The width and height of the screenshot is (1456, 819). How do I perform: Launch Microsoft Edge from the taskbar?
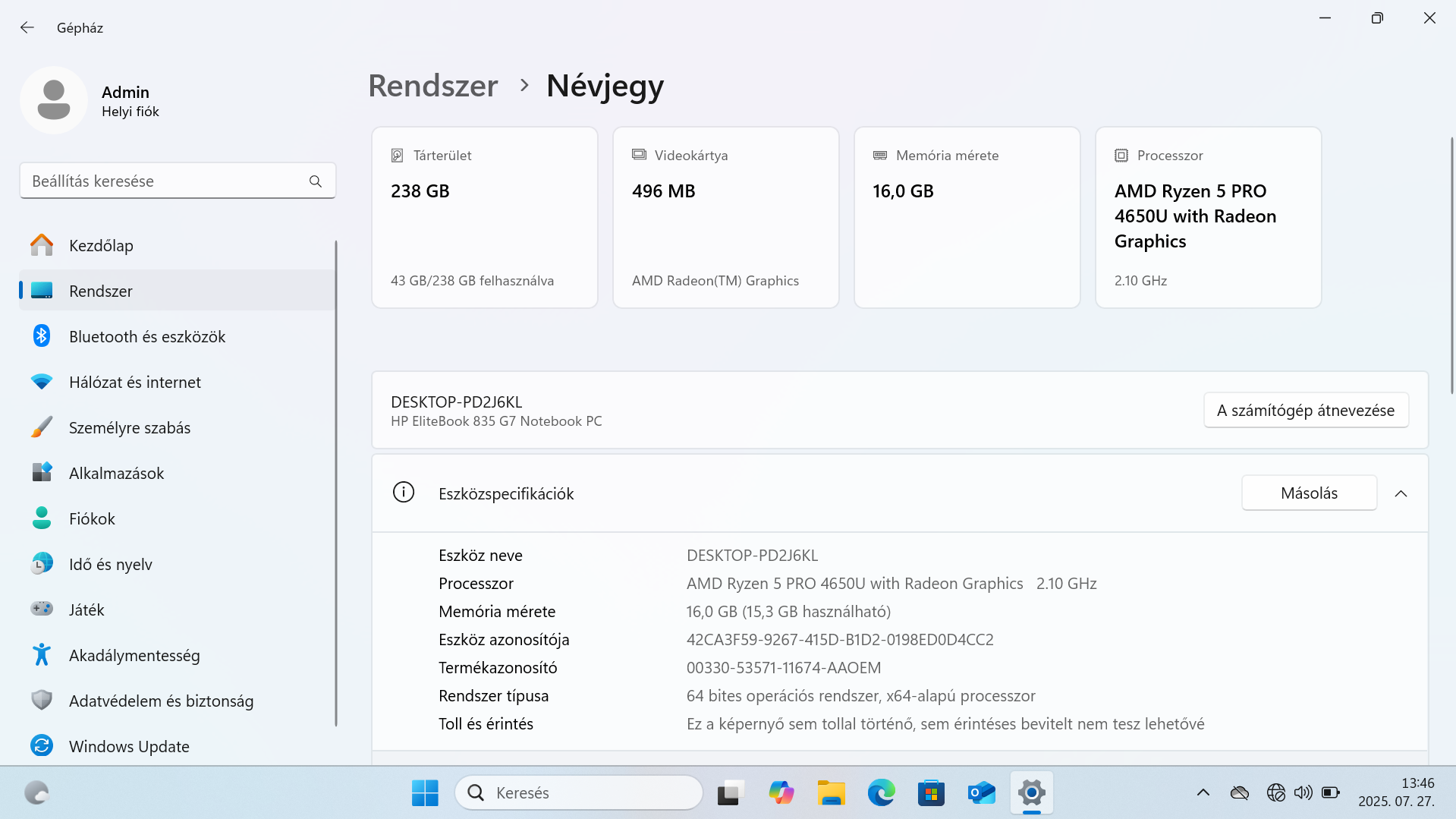(881, 793)
